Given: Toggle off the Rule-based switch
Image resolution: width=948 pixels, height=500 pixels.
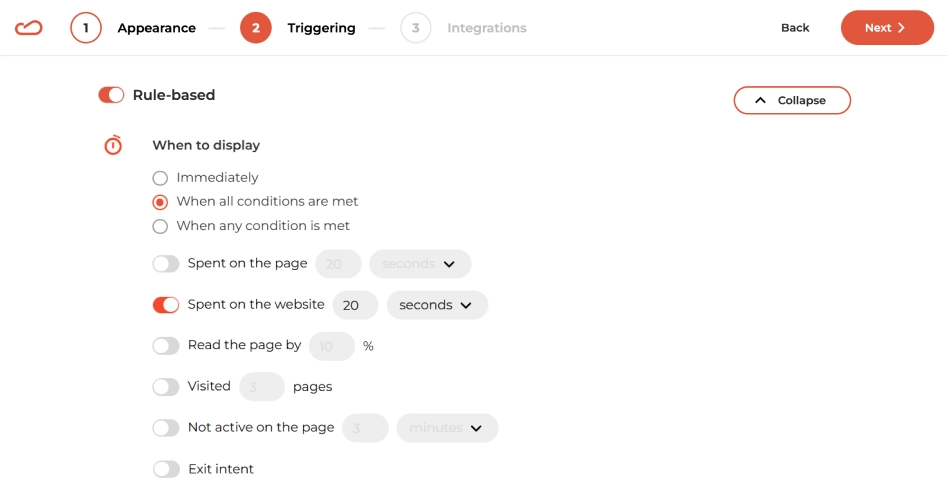Looking at the screenshot, I should click(x=111, y=95).
